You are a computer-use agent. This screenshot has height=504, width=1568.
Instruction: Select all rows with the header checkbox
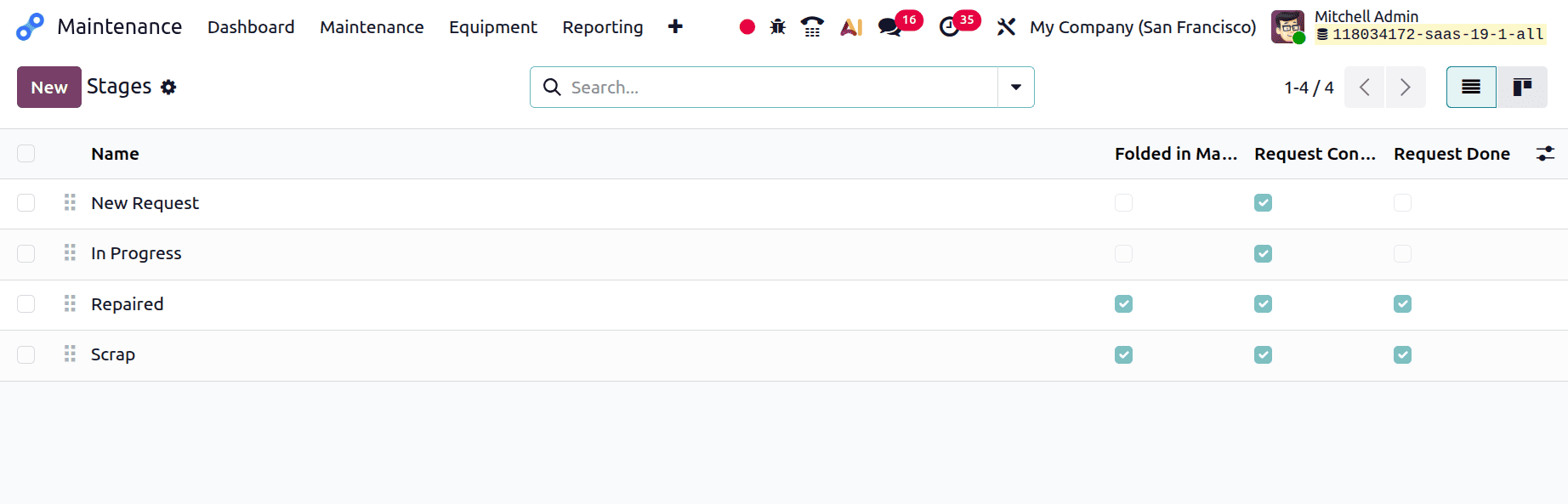(26, 153)
